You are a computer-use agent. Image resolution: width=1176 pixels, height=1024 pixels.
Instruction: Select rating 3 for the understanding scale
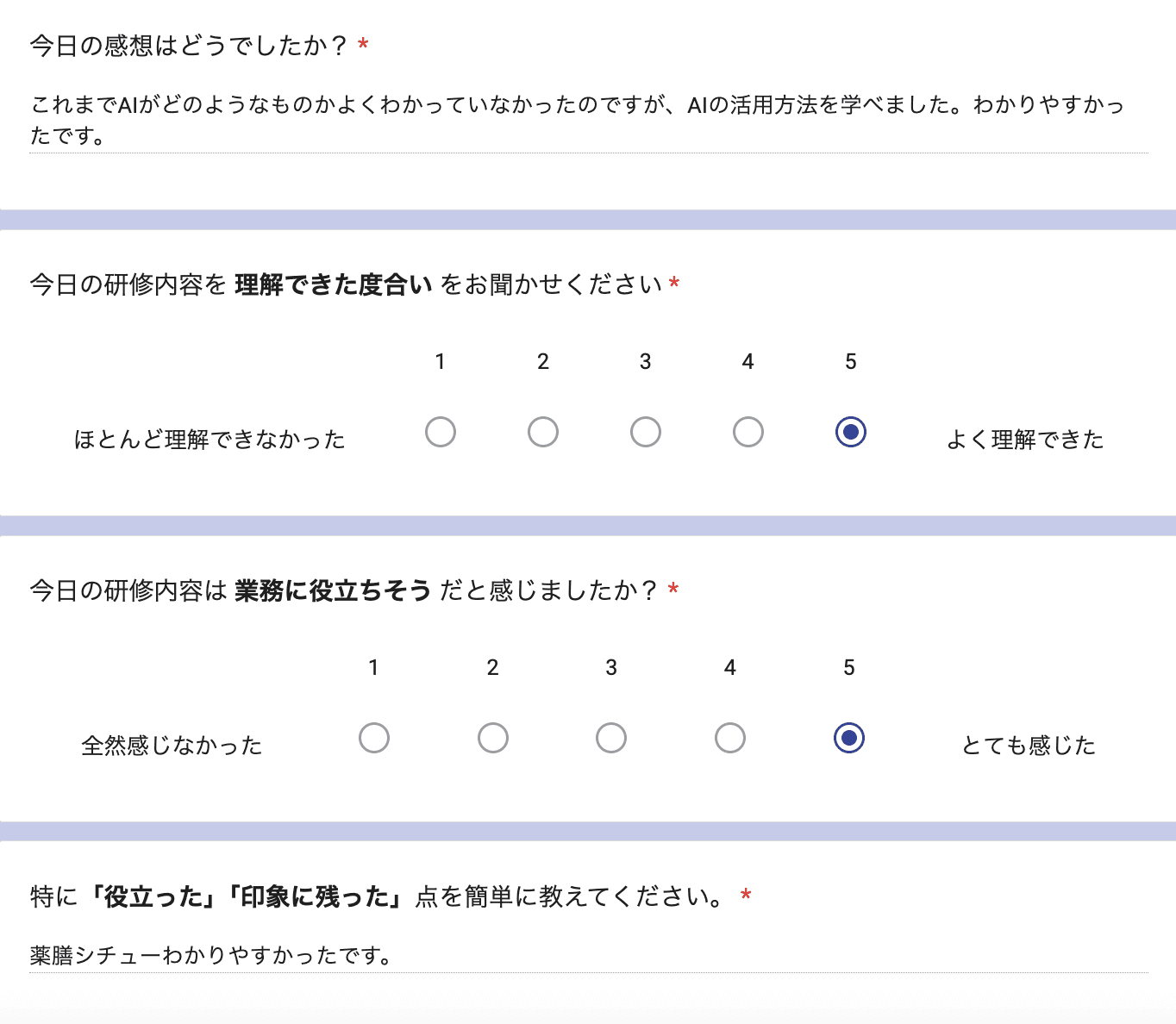click(646, 432)
